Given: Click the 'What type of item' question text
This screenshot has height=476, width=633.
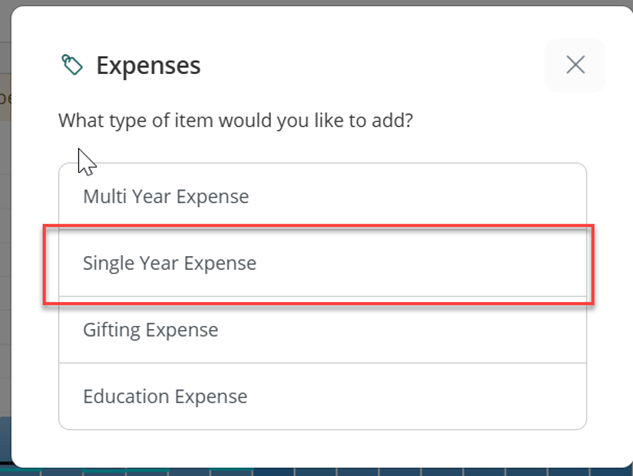Looking at the screenshot, I should pos(236,120).
